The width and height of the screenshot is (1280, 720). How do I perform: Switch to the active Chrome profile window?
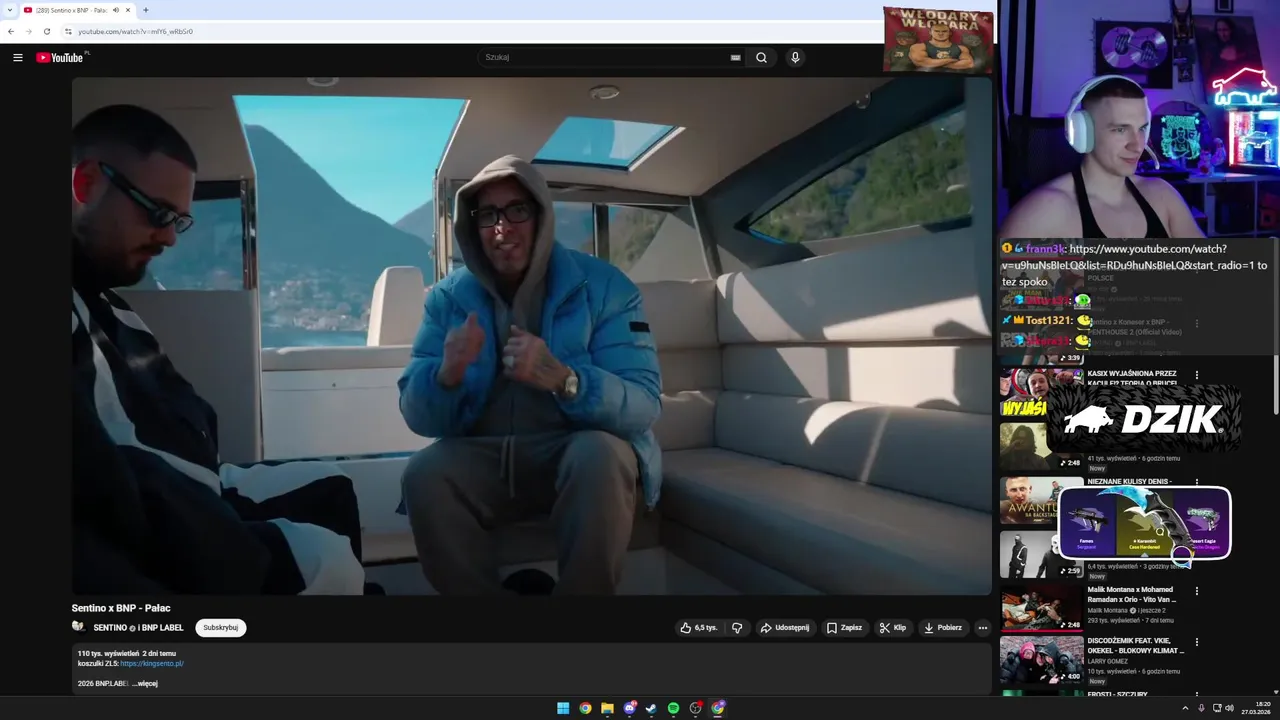pyautogui.click(x=718, y=708)
